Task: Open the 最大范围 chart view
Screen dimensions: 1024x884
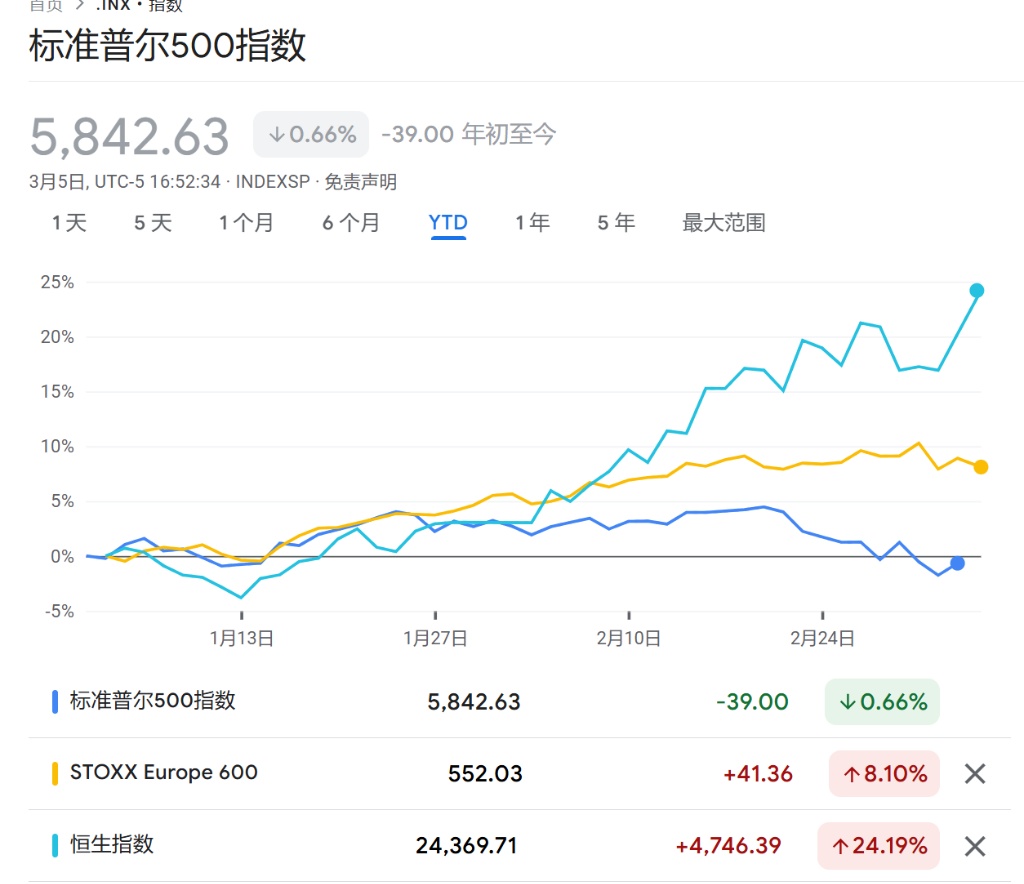Action: [x=724, y=222]
